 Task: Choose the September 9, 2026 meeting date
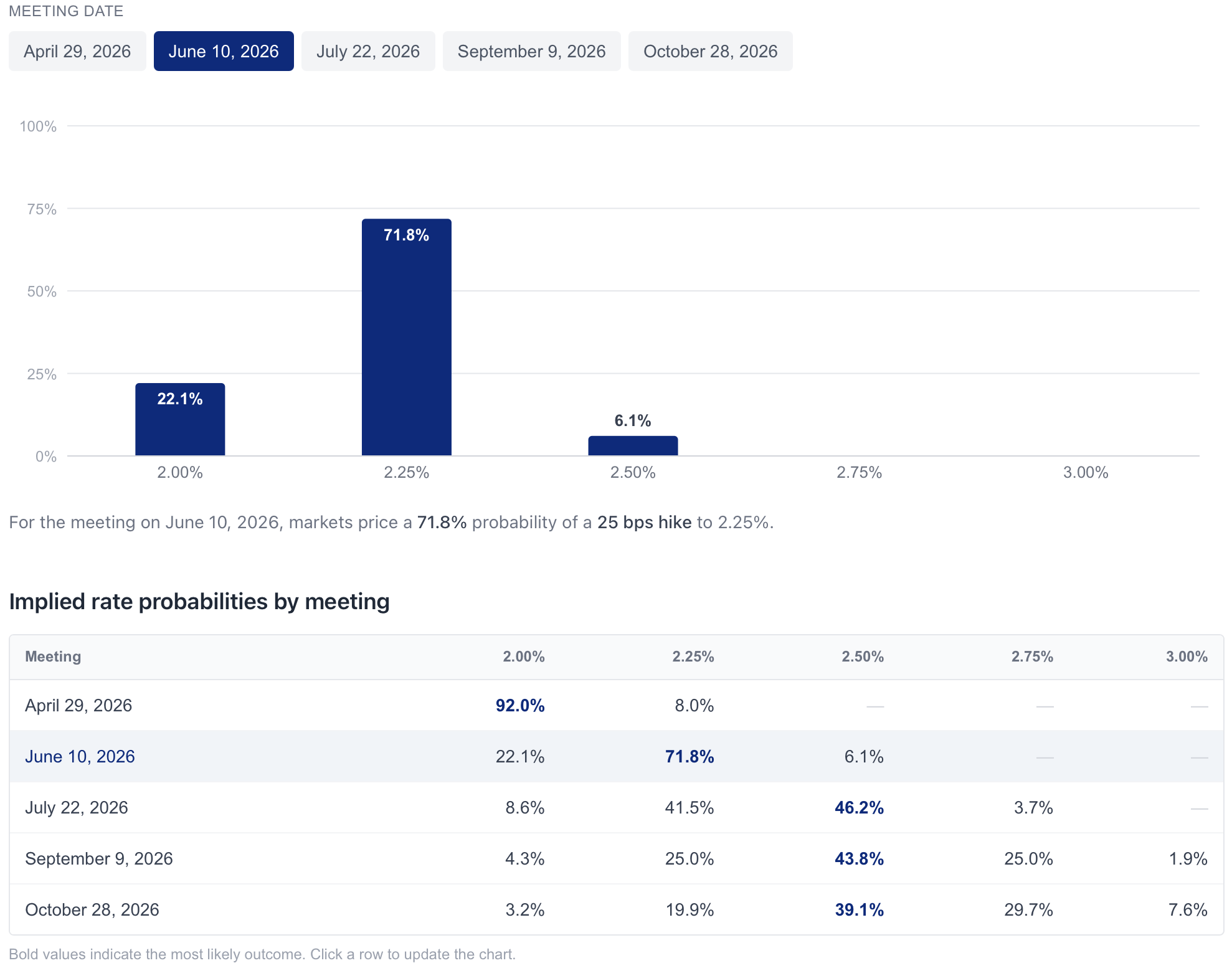pos(531,51)
